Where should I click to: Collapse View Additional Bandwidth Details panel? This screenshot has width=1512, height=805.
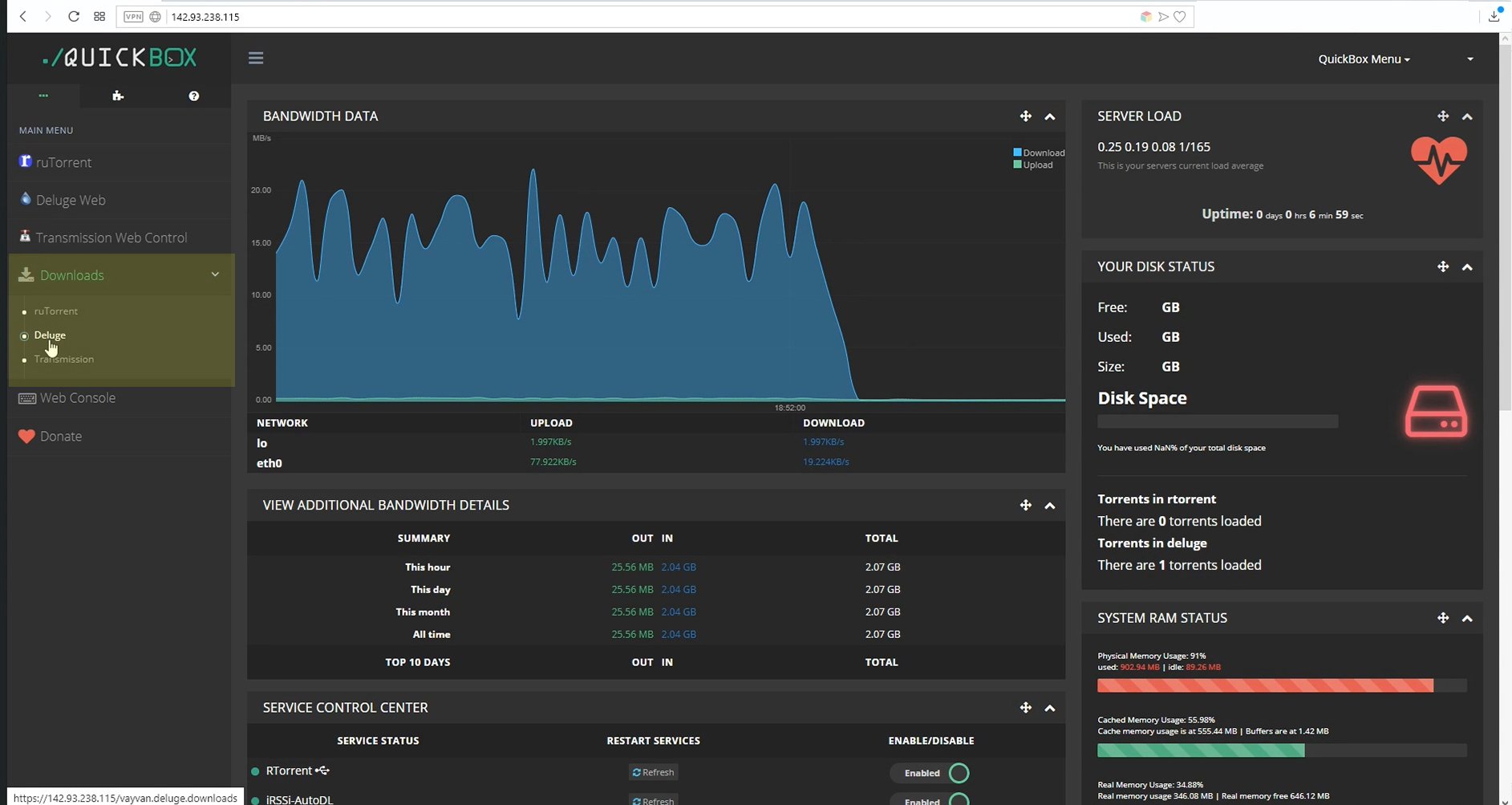point(1049,506)
